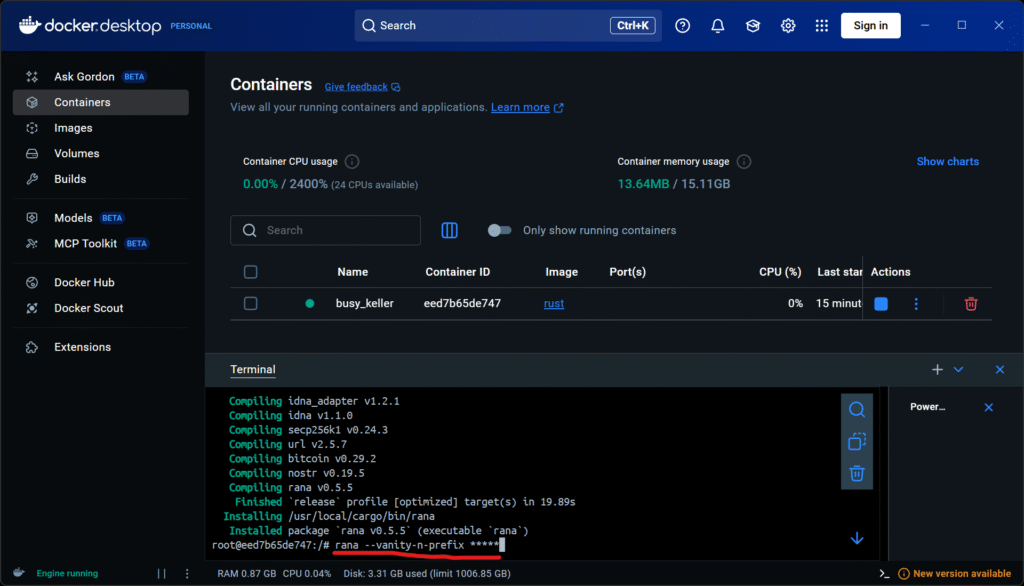Screen dimensions: 1024x586
Task: Open Images in the sidebar
Action: 73,128
